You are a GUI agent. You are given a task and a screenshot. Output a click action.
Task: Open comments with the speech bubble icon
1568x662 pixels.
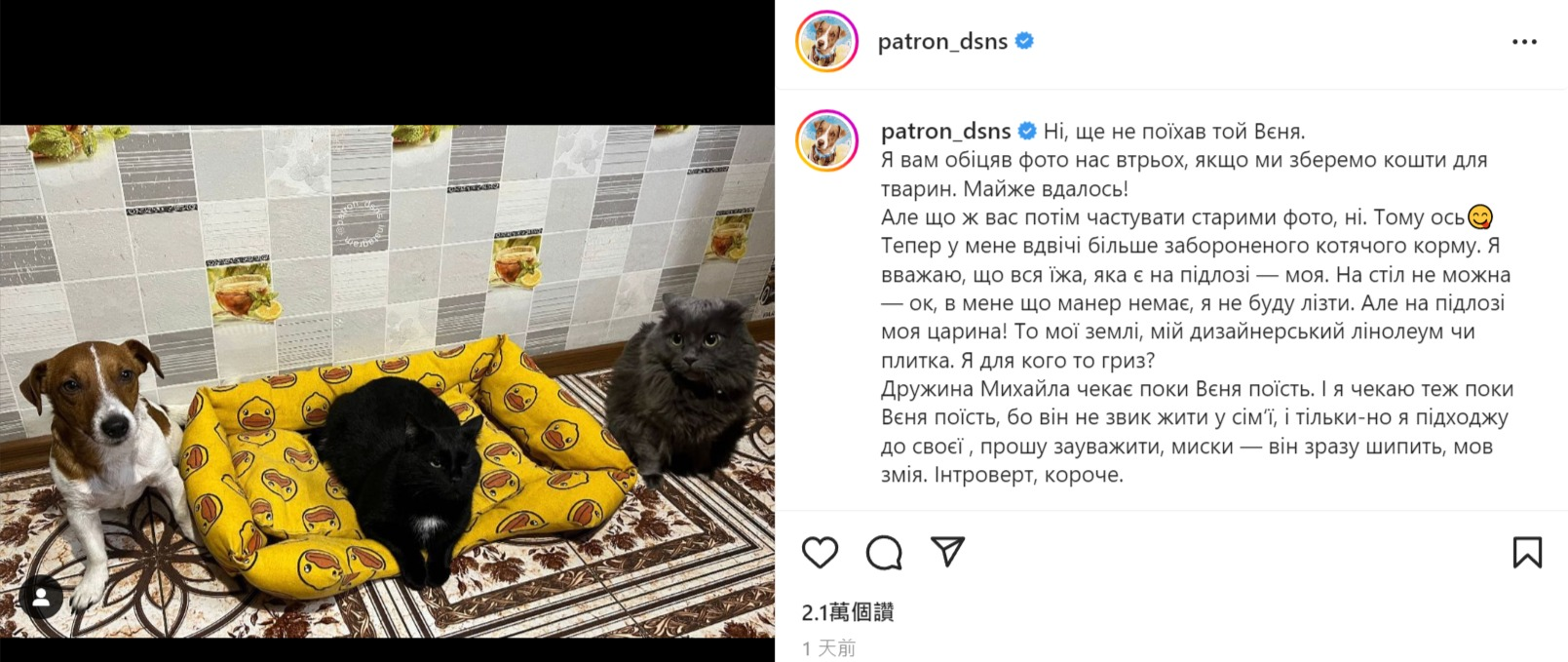pos(884,553)
